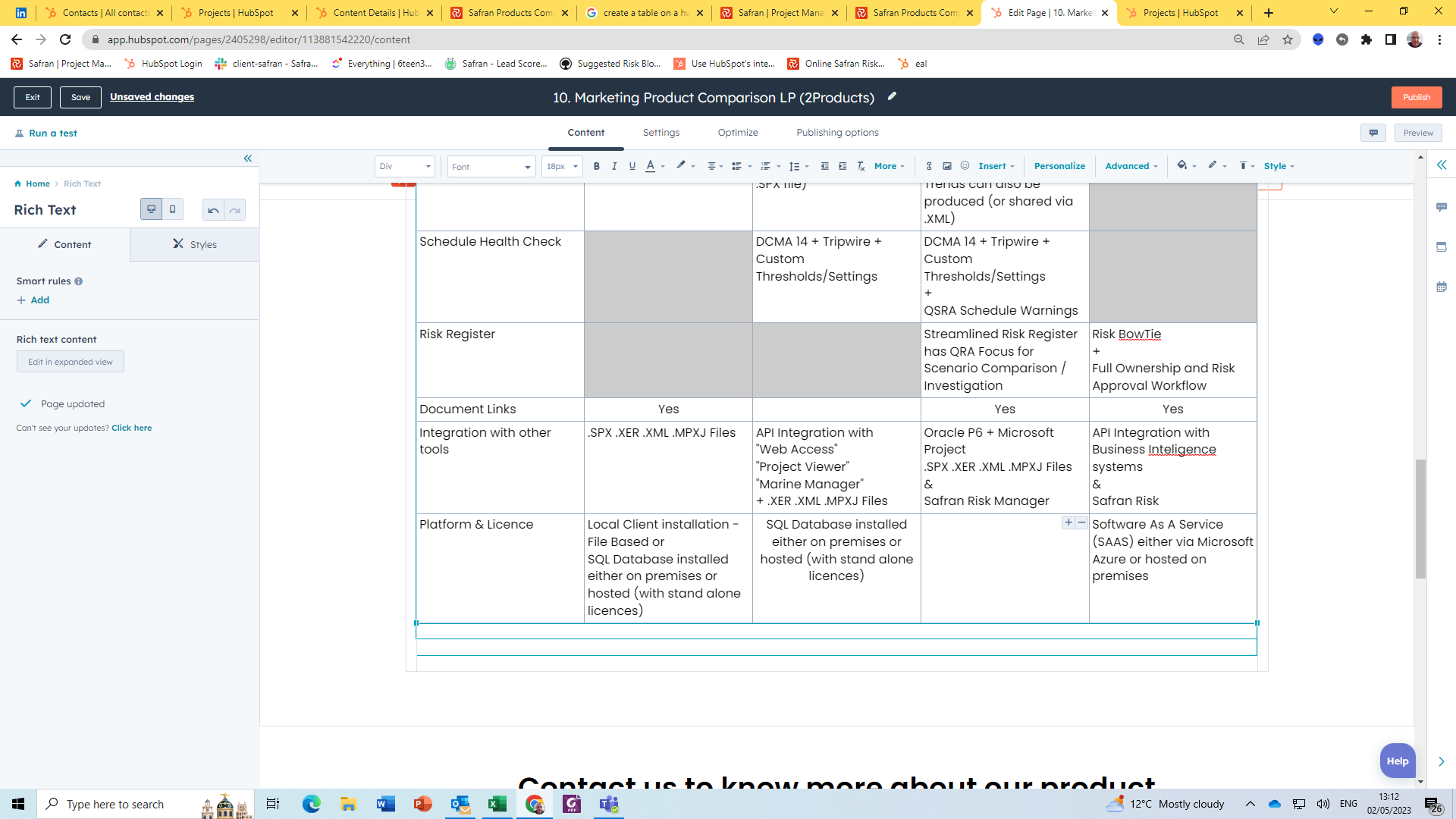Switch to desktop view in Rich Text panel

151,209
